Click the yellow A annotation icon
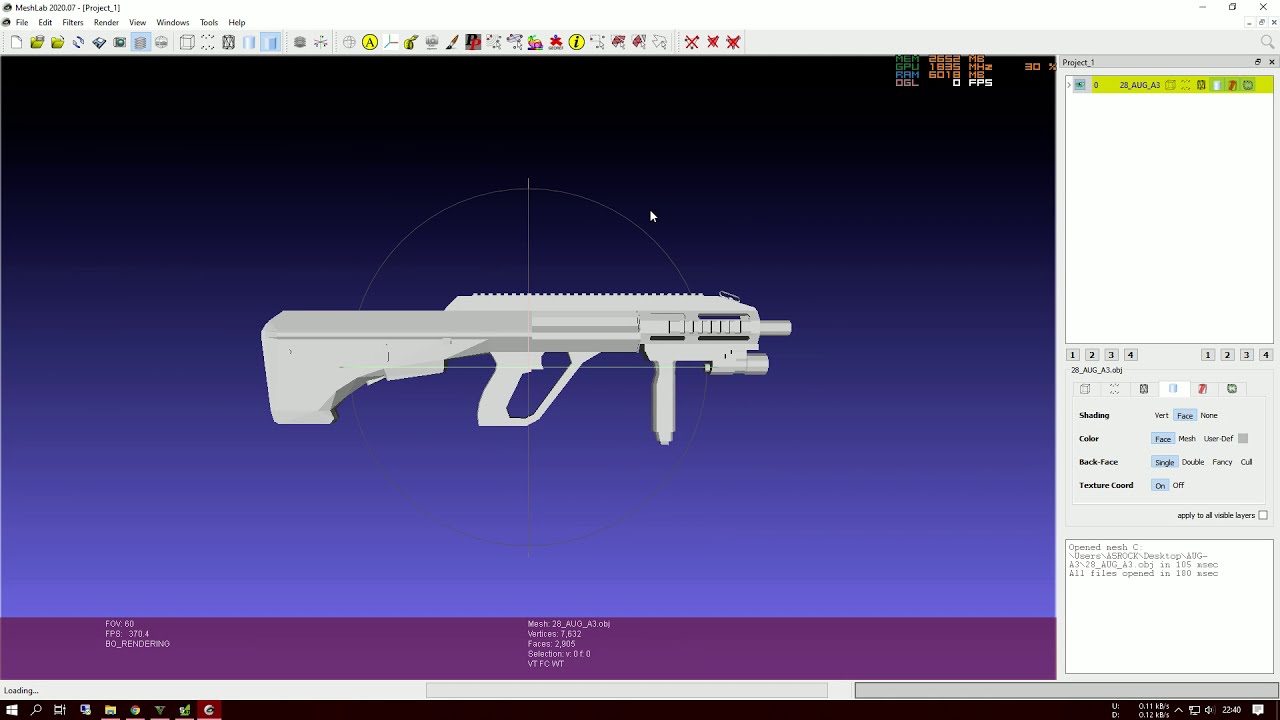 pos(370,42)
